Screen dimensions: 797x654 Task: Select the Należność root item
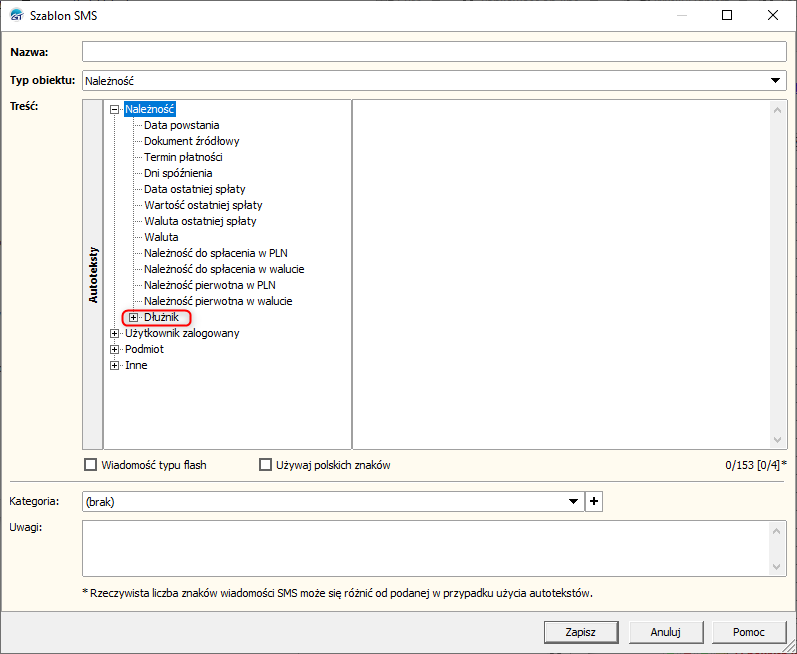click(x=149, y=109)
